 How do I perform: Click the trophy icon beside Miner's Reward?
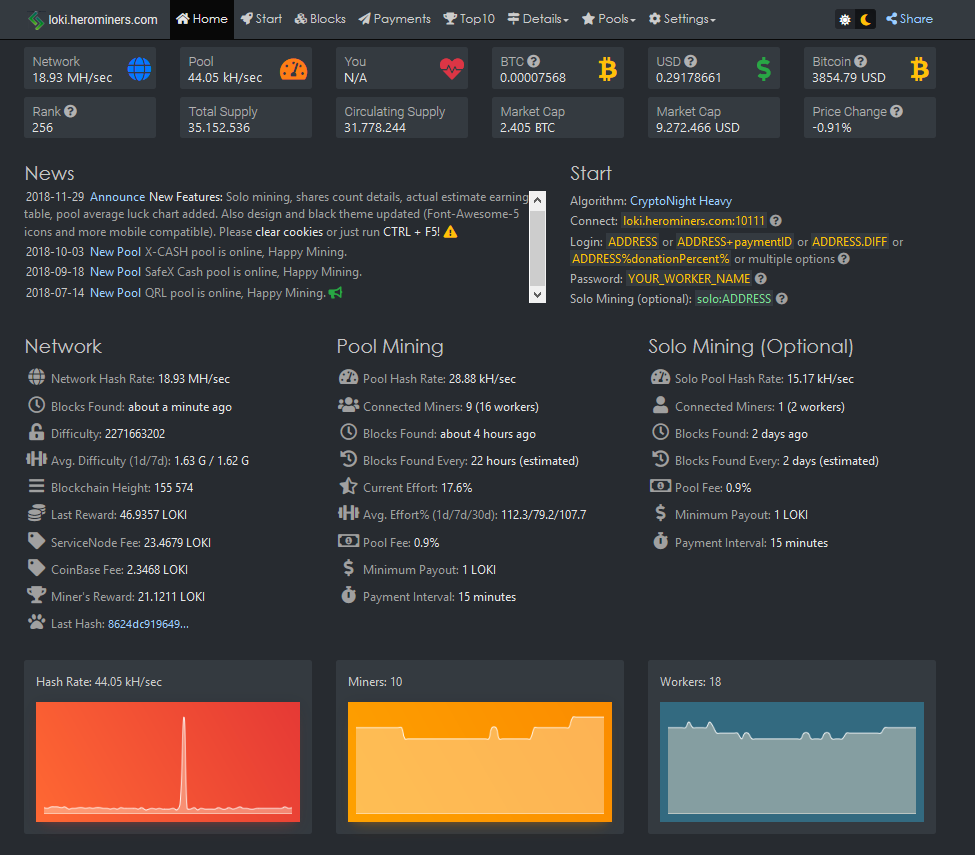pyautogui.click(x=37, y=595)
